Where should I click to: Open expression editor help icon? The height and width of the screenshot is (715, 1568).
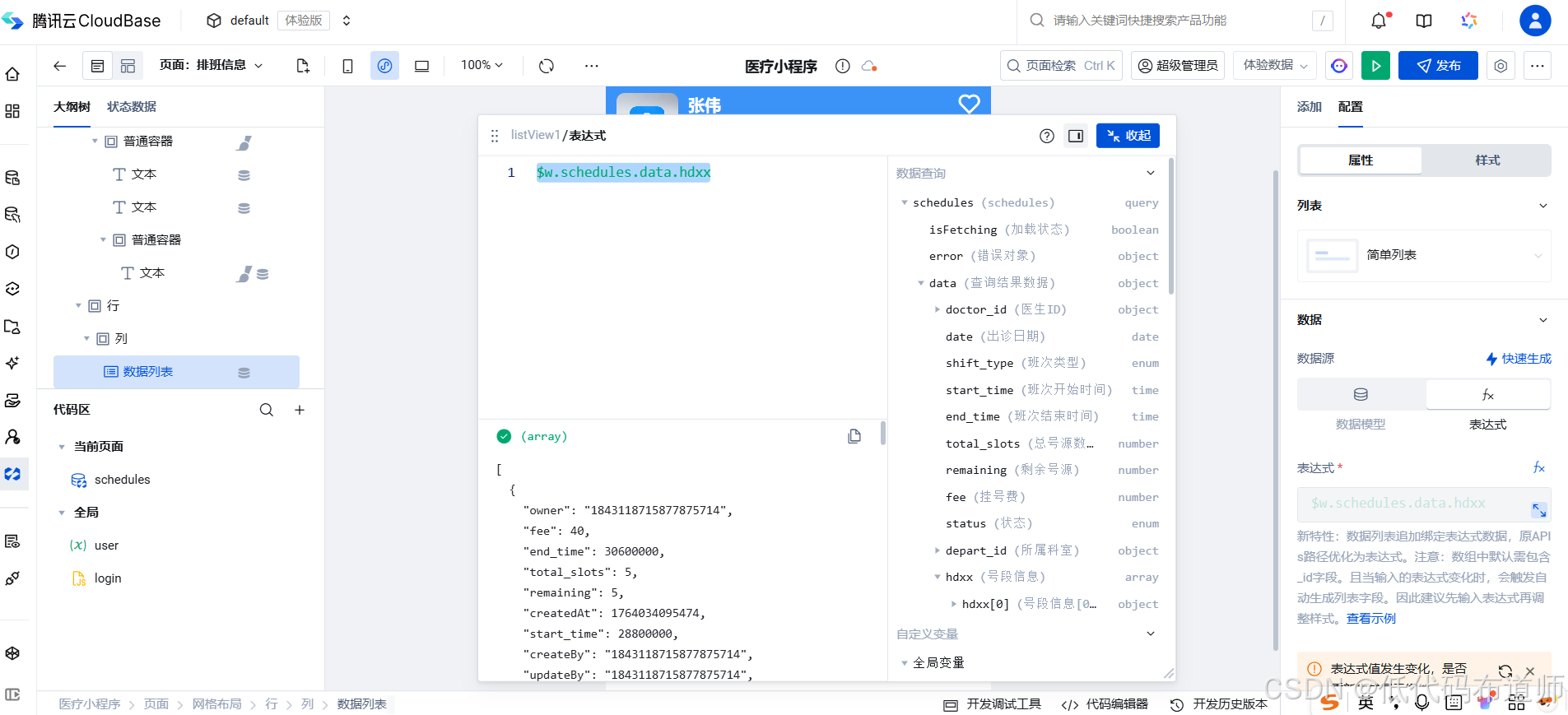[1046, 136]
